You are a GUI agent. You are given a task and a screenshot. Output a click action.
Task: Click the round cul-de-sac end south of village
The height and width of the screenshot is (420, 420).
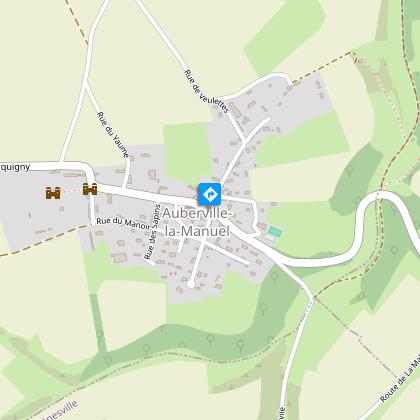pyautogui.click(x=190, y=284)
